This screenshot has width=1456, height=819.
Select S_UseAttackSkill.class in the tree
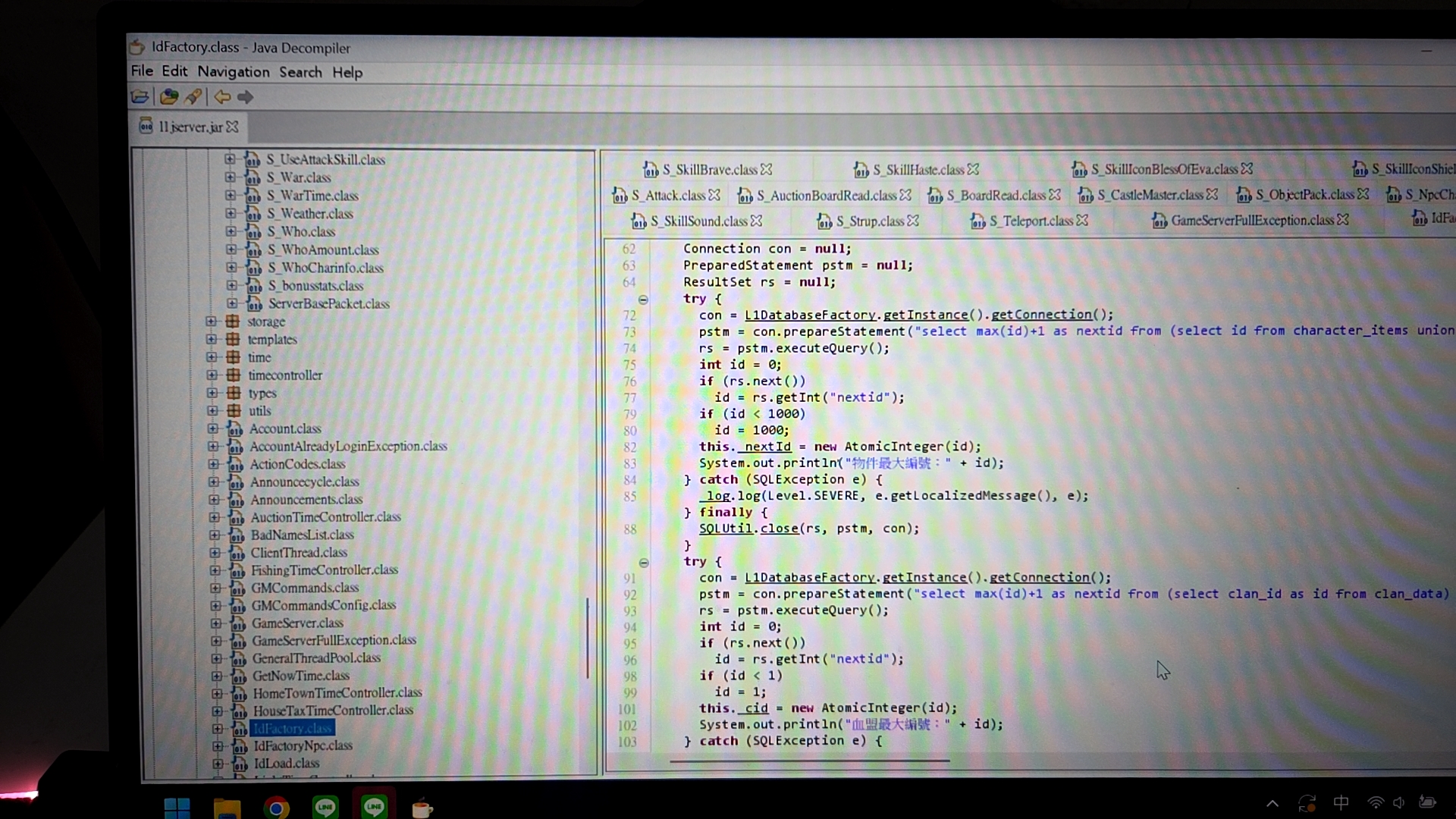(x=325, y=160)
